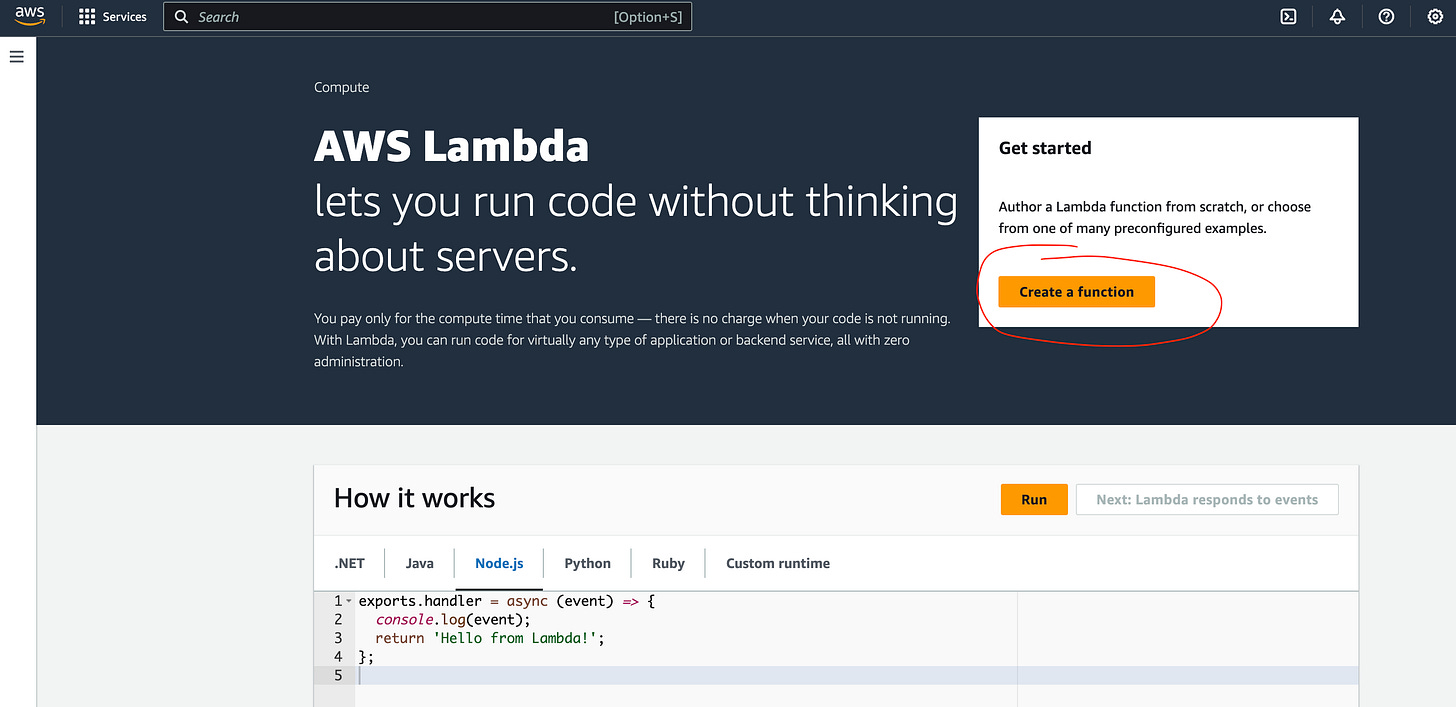The height and width of the screenshot is (707, 1456).
Task: Place cursor on the return 'Hello from Lambda!' line
Action: 490,638
